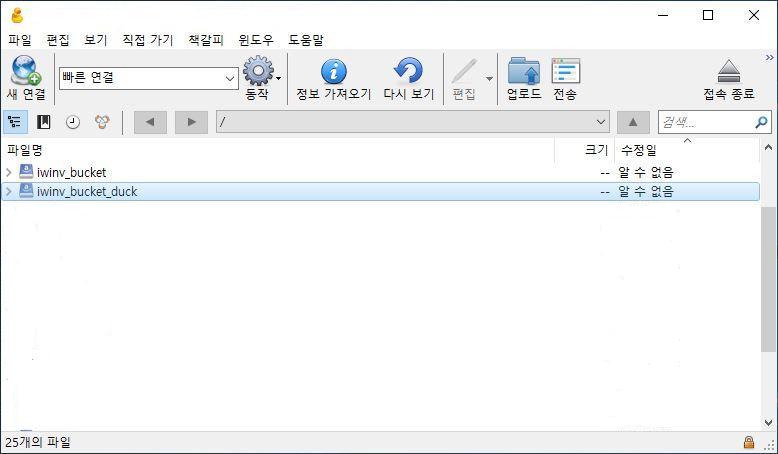The width and height of the screenshot is (778, 454).
Task: Click the Disconnect (접속 종료) eject icon
Action: click(x=729, y=71)
